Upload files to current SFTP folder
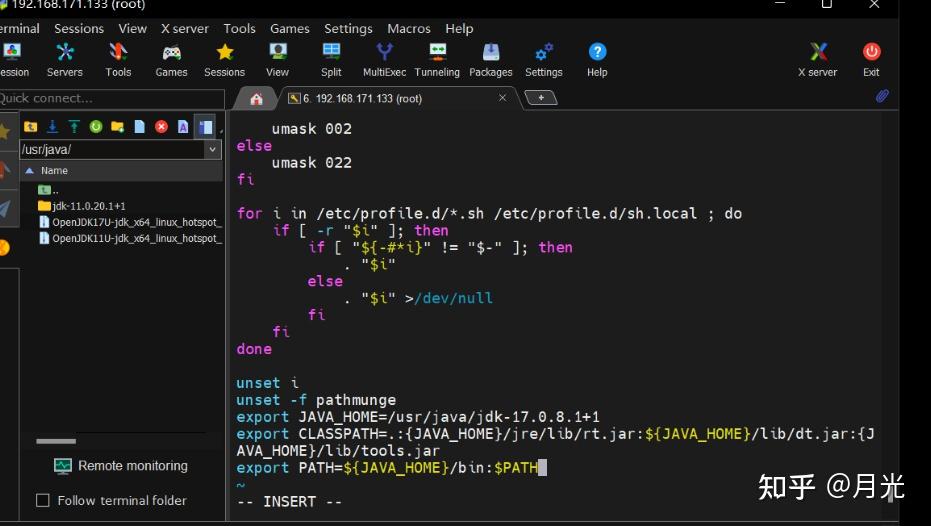The image size is (931, 526). [x=74, y=126]
